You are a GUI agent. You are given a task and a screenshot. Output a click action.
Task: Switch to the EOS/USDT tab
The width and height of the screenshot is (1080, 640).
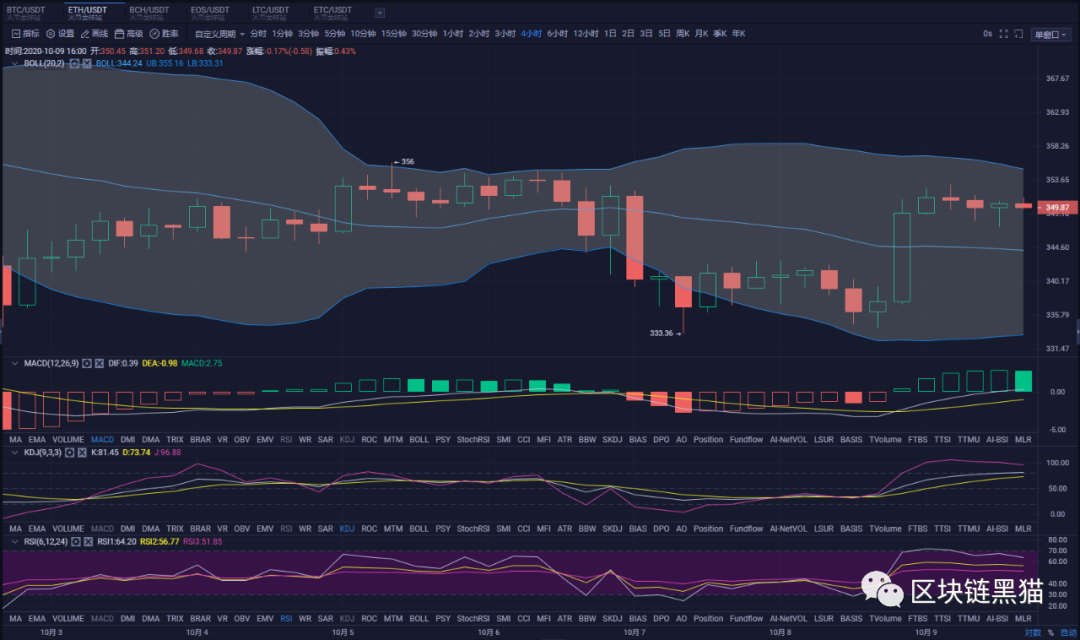click(x=210, y=13)
